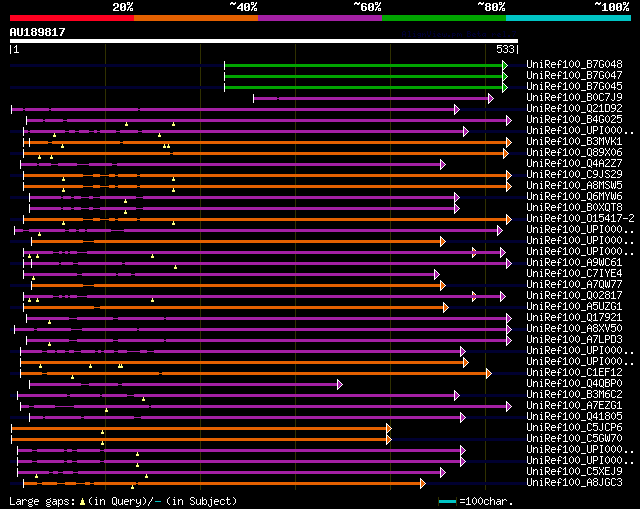Click the green arrowhead ending B7G047's bar
640x509 pixels.
(505, 76)
